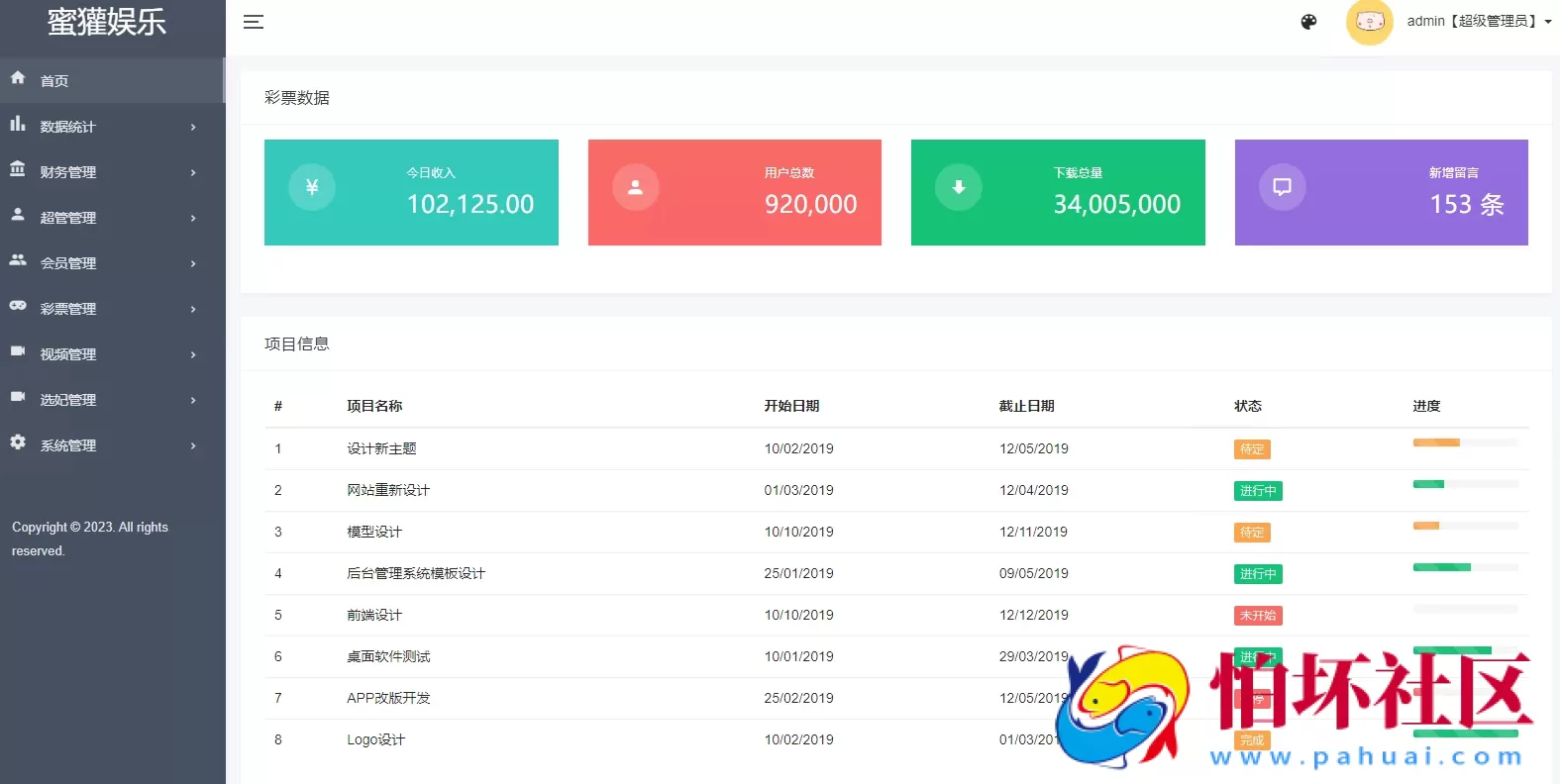Click the 待定 status badge for 设计新主题
Image resolution: width=1560 pixels, height=784 pixels.
click(x=1252, y=449)
